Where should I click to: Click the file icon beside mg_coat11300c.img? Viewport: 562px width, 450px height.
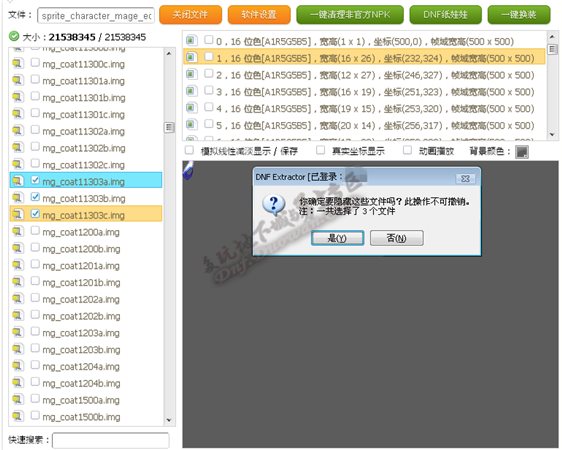click(18, 64)
